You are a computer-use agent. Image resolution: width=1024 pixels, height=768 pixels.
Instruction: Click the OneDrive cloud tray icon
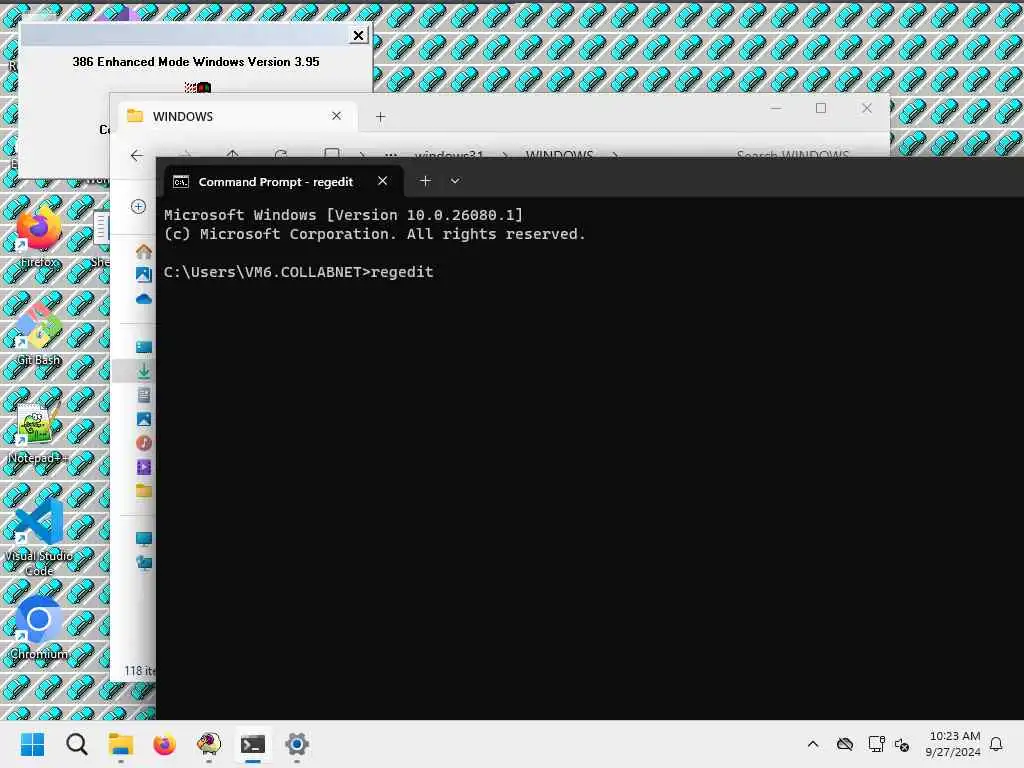845,744
